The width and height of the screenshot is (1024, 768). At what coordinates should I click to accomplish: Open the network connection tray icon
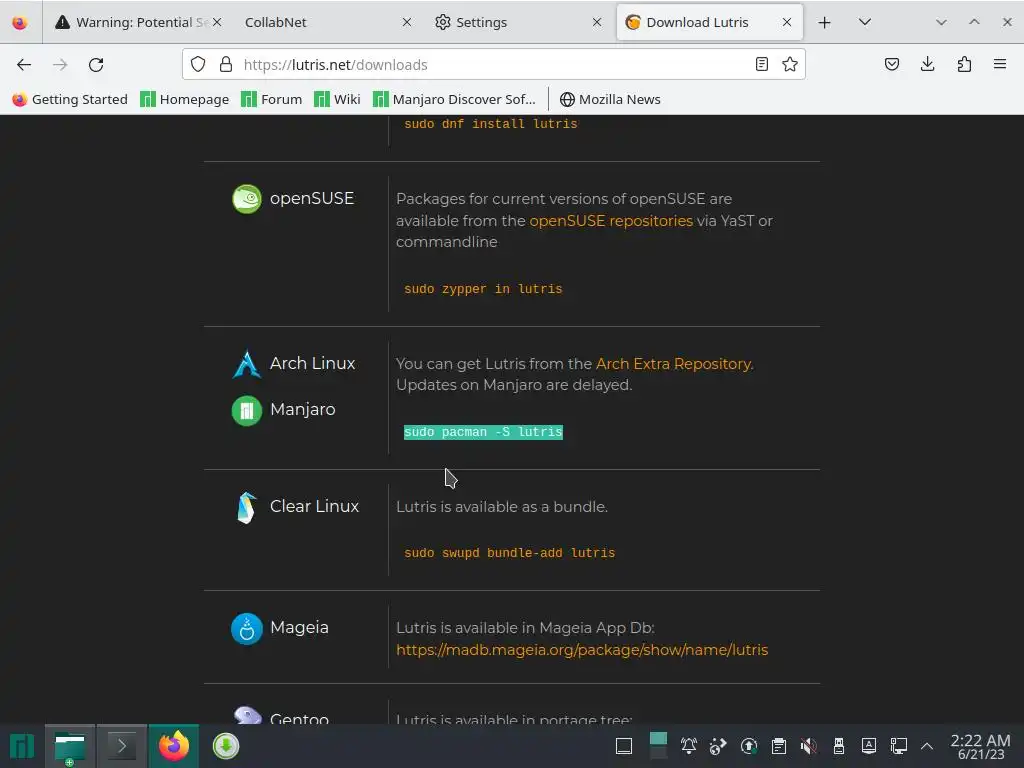tap(899, 746)
